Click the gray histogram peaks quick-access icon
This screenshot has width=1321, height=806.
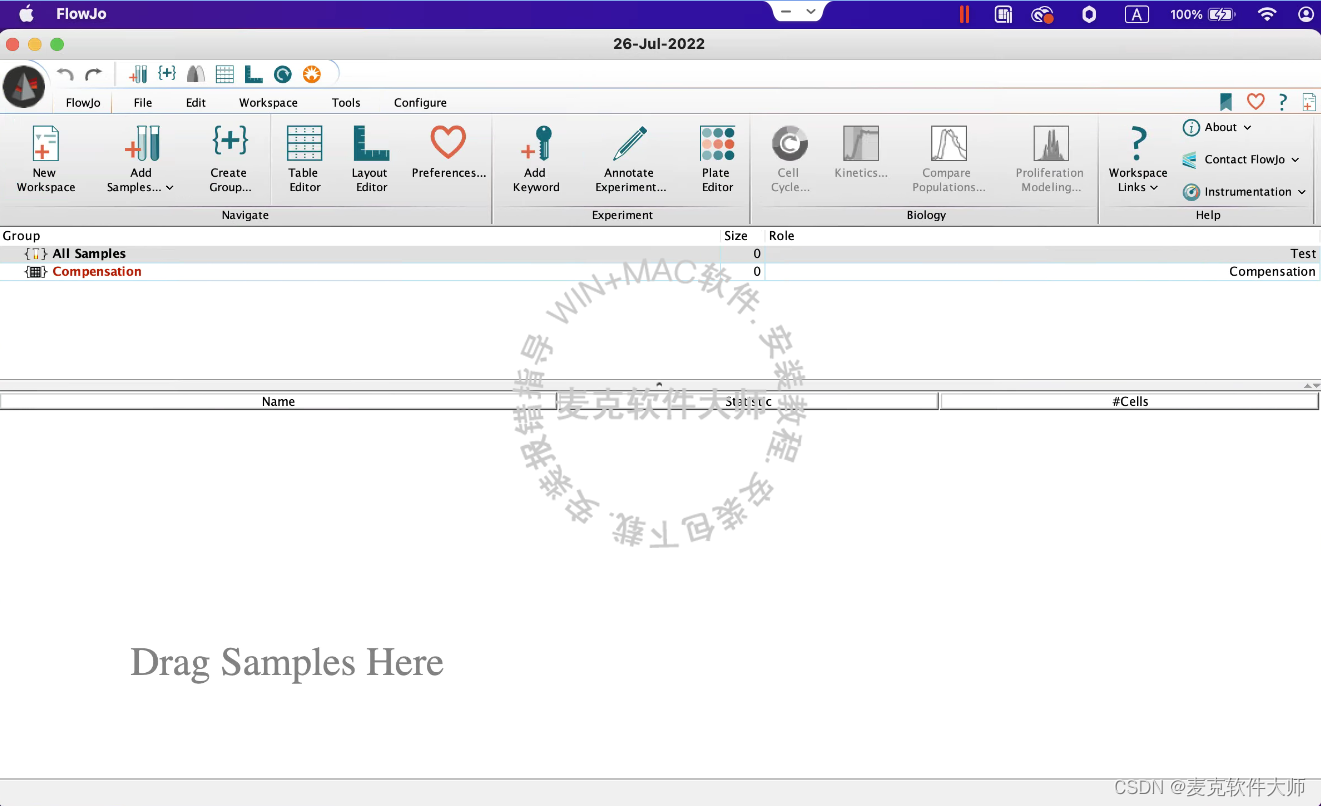pos(196,74)
